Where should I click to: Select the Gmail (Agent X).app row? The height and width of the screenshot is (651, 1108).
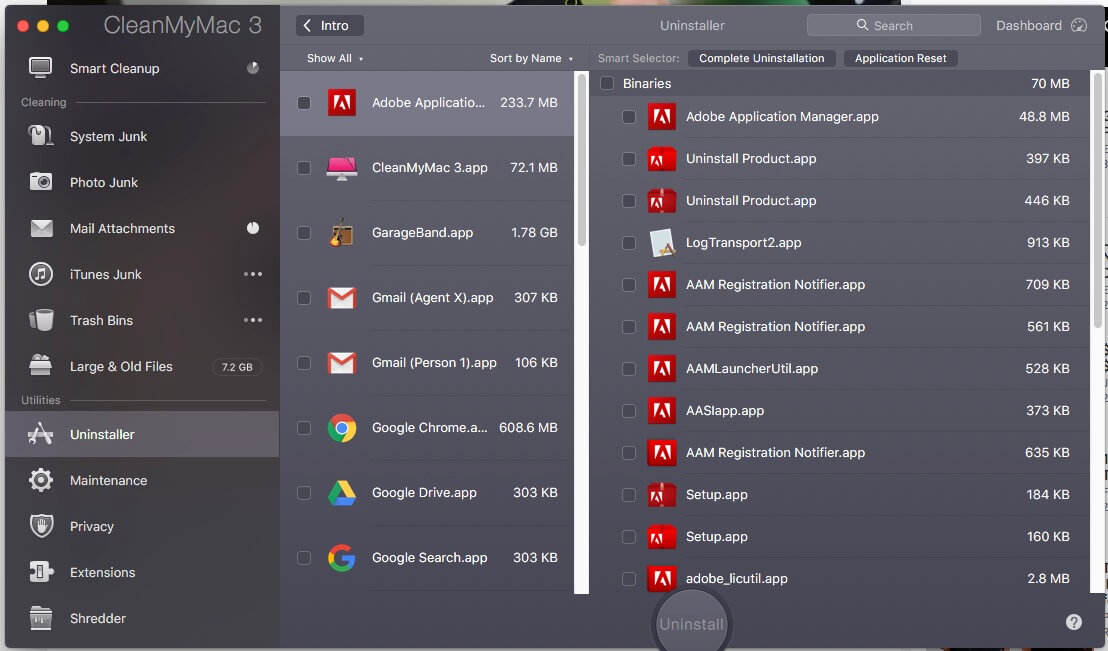(427, 298)
